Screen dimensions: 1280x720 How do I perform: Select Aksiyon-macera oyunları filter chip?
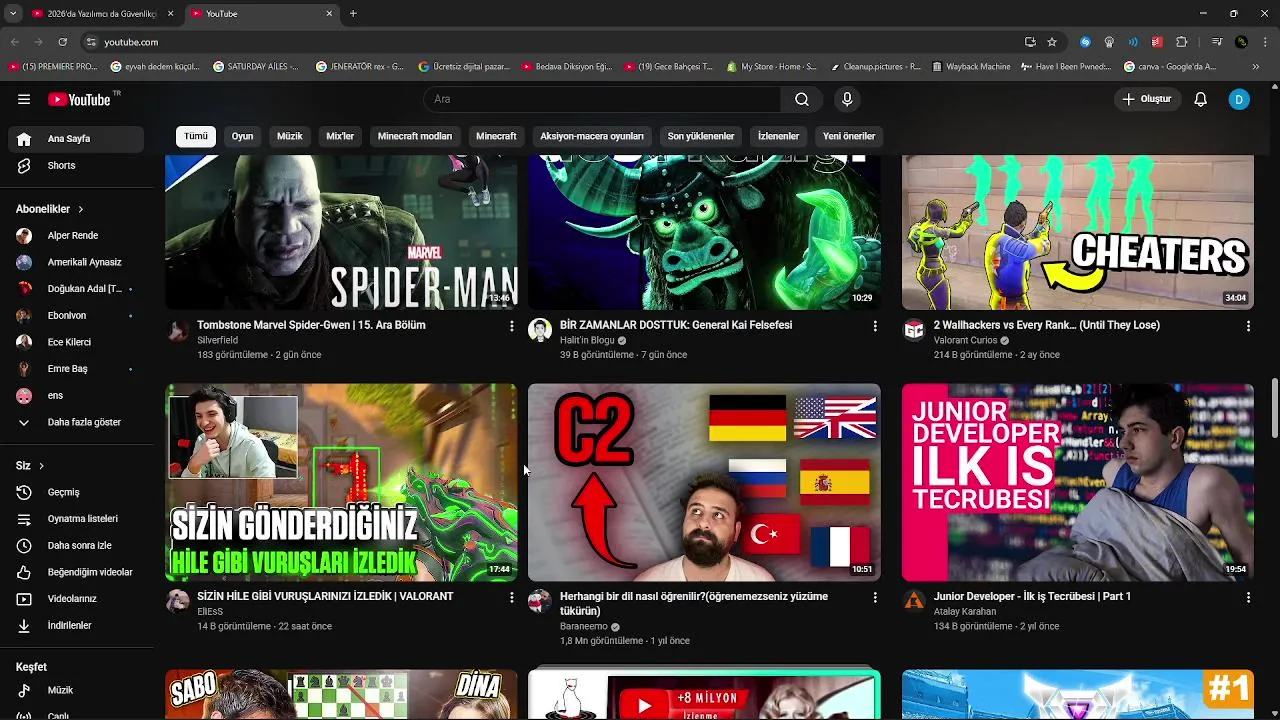click(x=592, y=136)
